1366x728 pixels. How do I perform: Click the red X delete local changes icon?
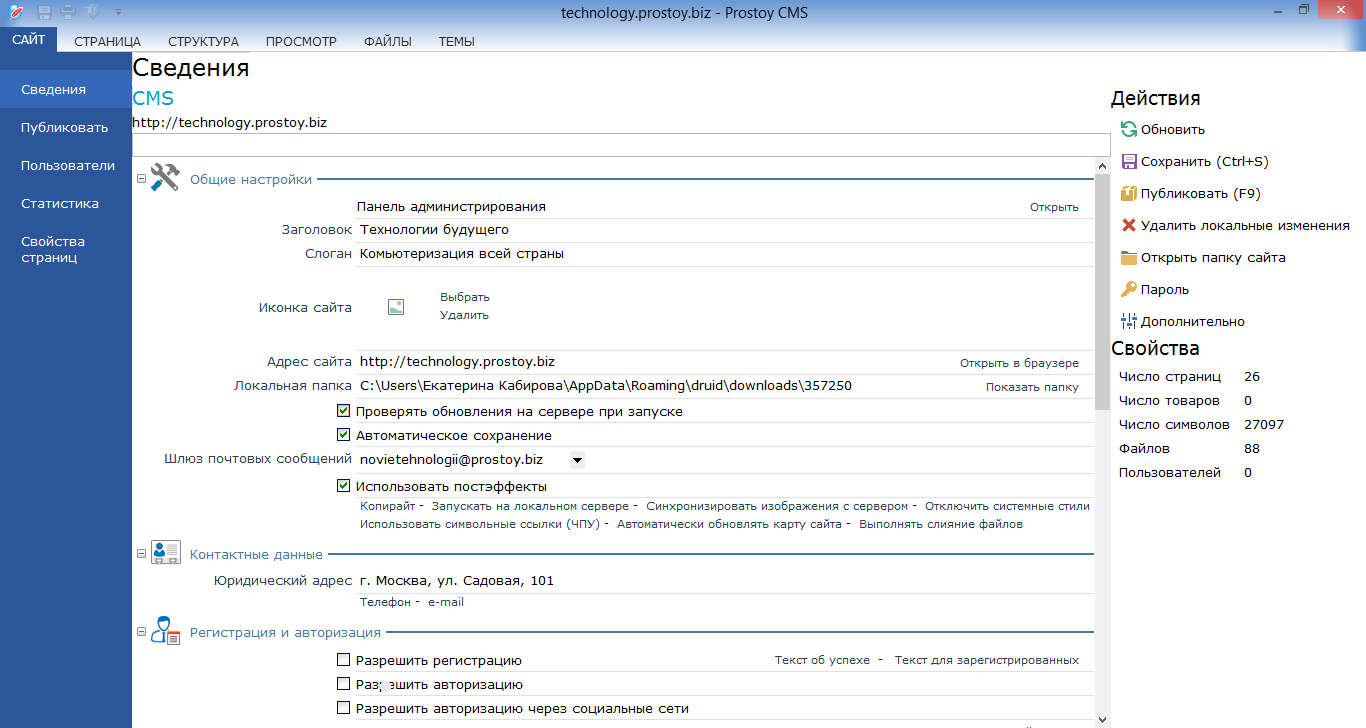coord(1129,225)
